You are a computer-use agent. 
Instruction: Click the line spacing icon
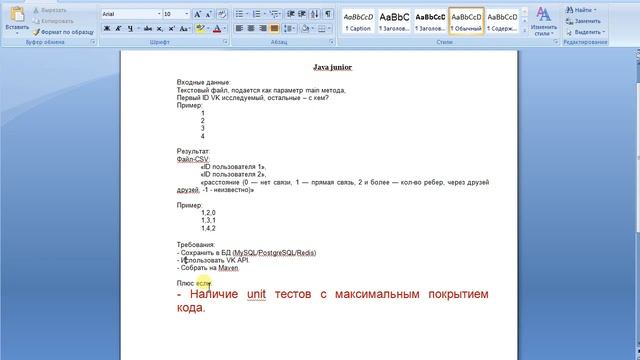pos(289,29)
